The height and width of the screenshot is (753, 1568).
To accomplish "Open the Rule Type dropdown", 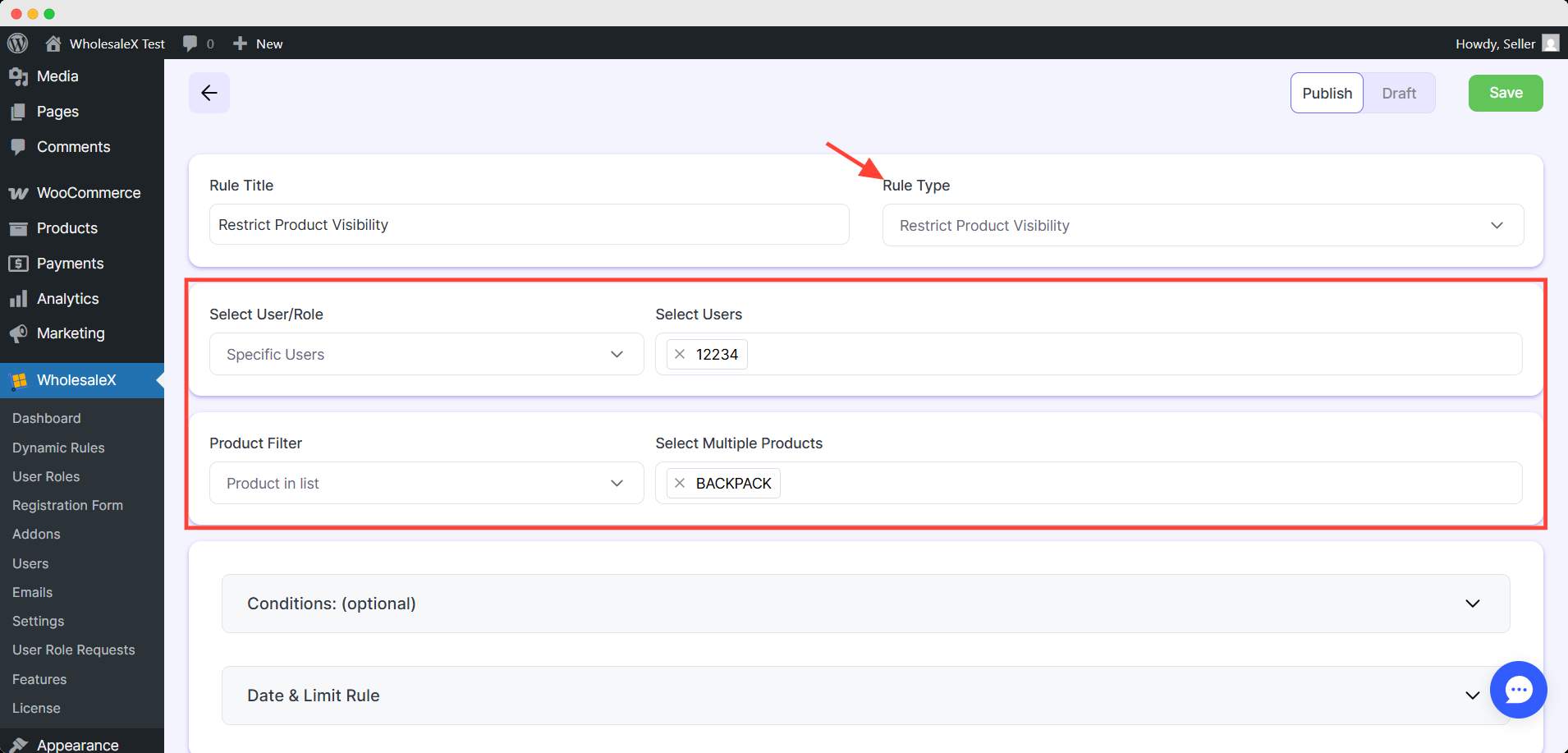I will point(1203,225).
